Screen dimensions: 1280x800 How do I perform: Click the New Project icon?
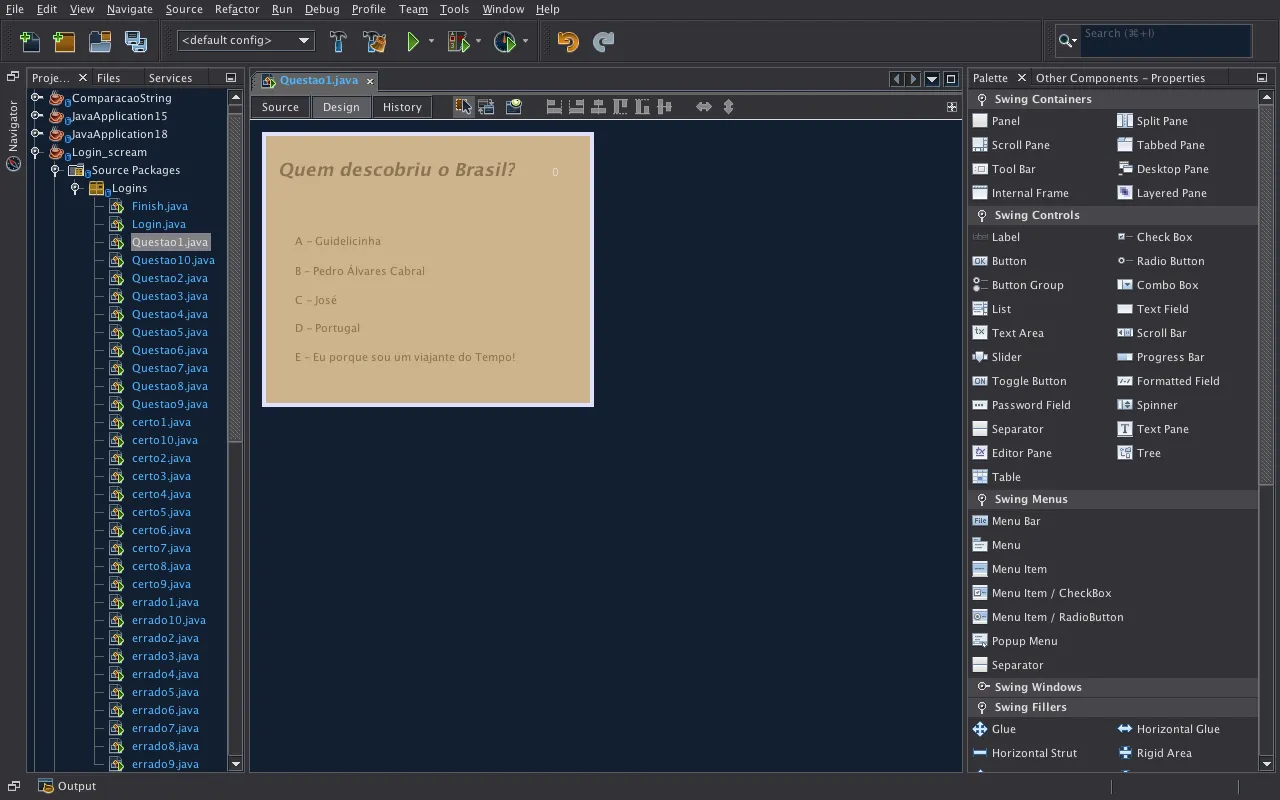(64, 42)
